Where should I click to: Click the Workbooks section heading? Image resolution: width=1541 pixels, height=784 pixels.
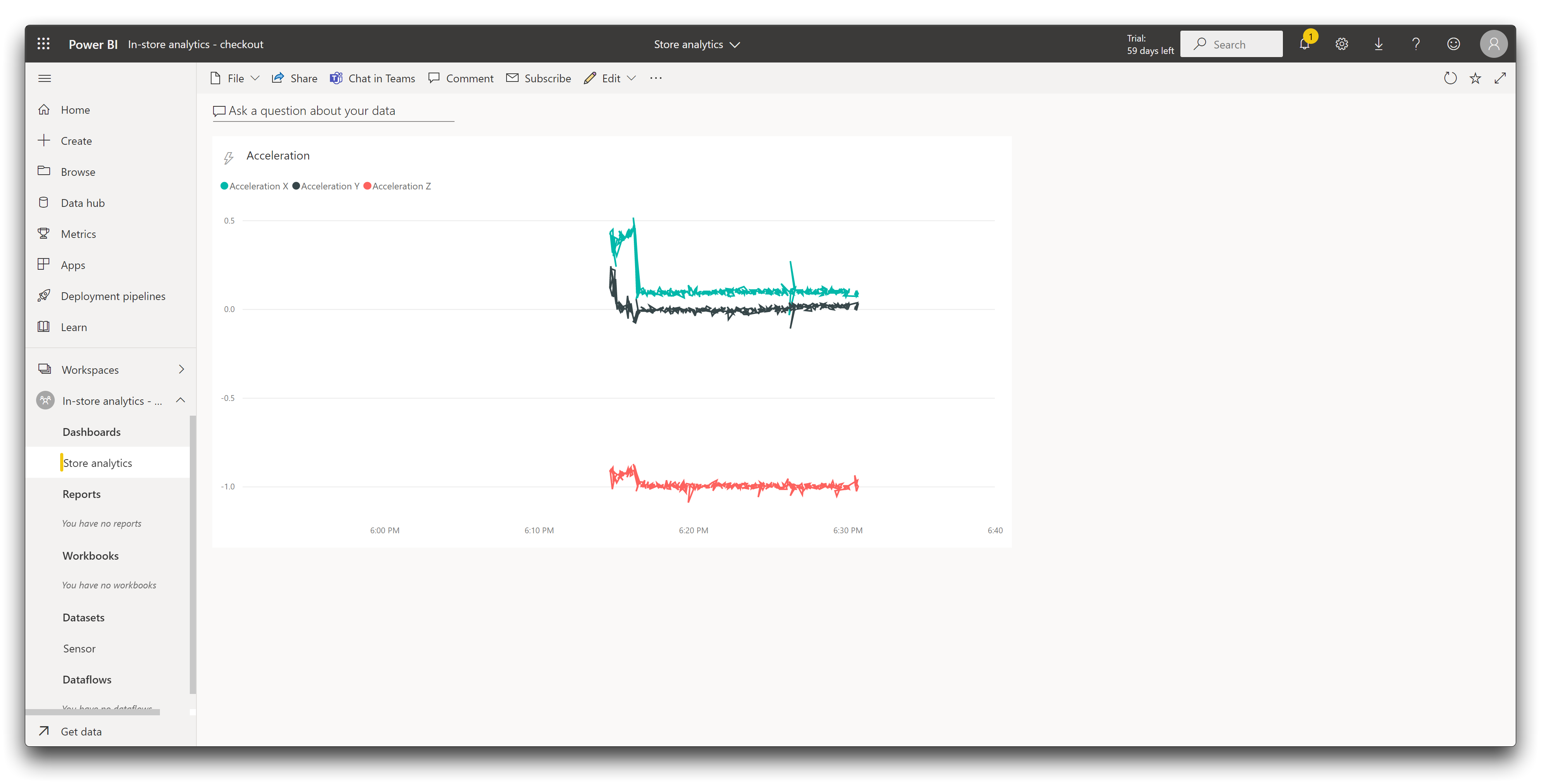90,555
